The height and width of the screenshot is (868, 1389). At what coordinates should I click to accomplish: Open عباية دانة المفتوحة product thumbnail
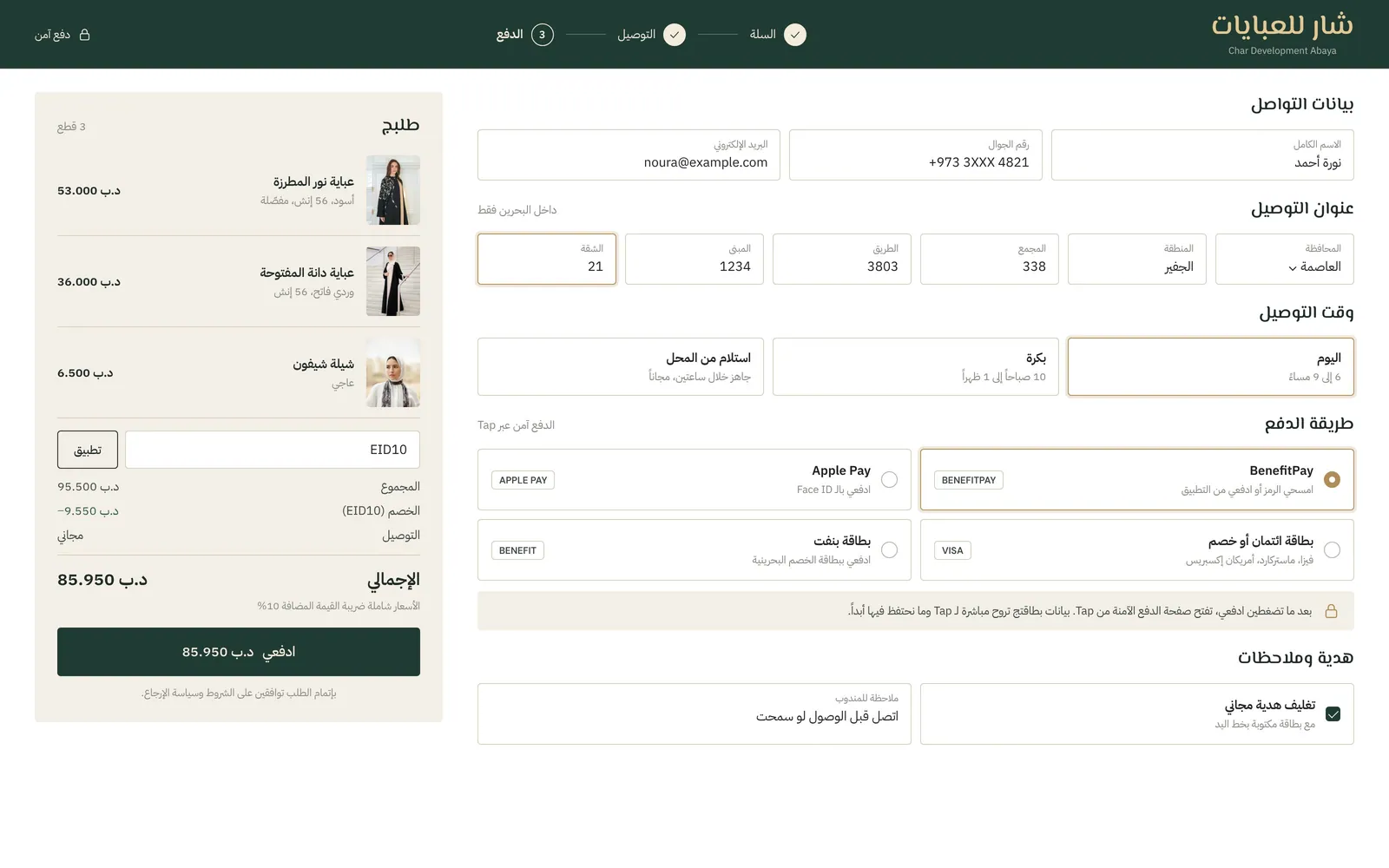393,281
